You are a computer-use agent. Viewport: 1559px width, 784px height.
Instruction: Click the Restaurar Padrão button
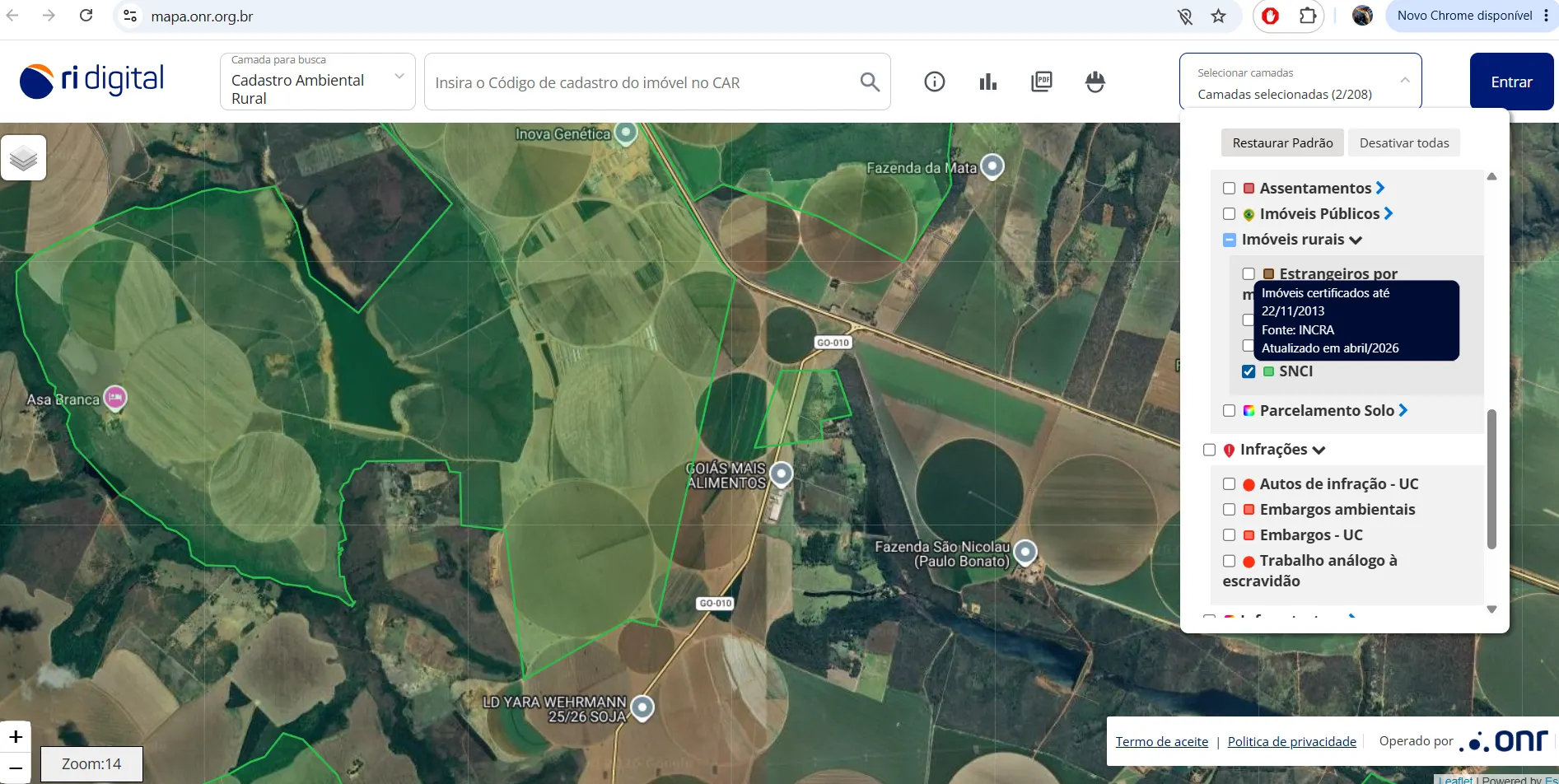tap(1282, 143)
